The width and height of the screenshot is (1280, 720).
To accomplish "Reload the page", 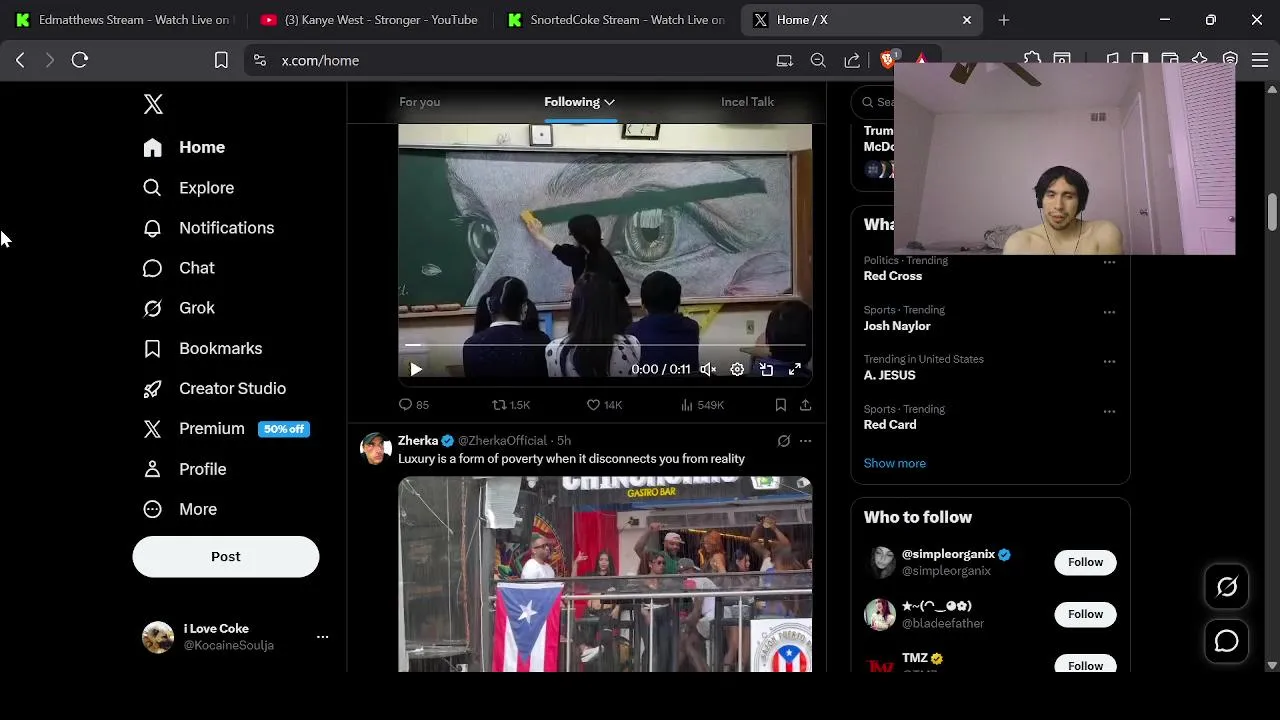I will [80, 60].
